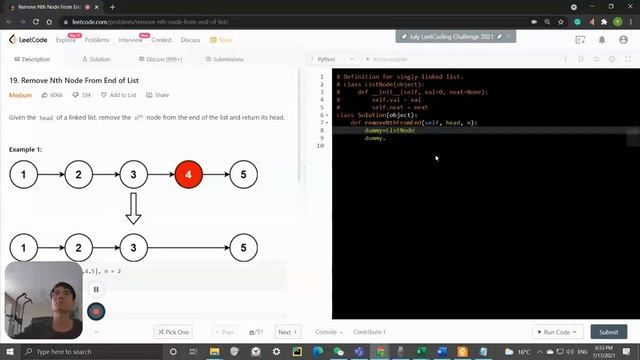Open Settings gear in taskbar

(x=276, y=351)
